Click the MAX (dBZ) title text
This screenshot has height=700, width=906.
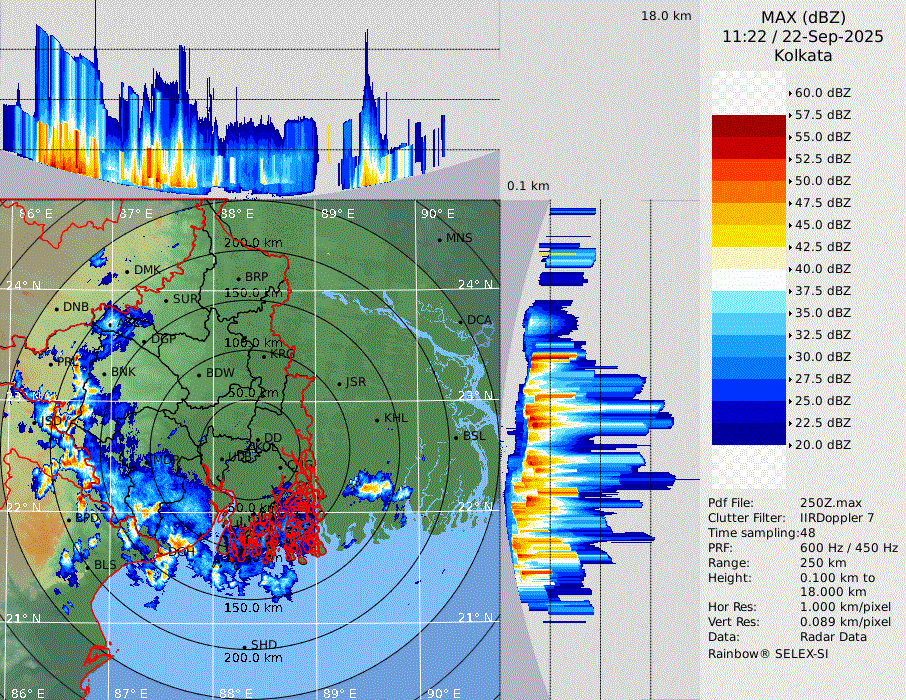[803, 17]
